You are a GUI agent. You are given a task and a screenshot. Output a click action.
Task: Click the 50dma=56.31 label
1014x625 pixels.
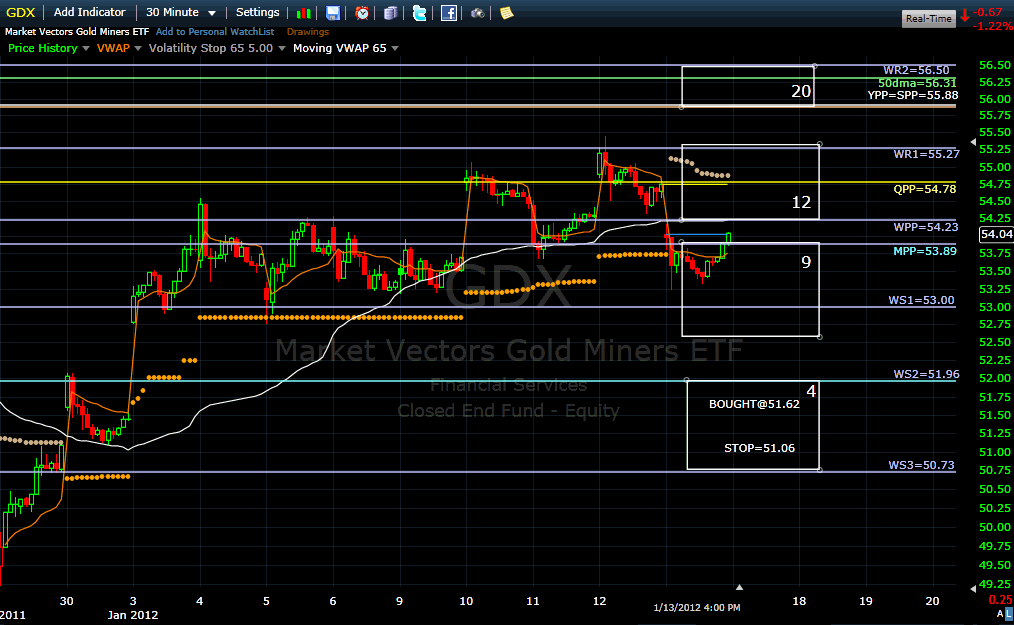(917, 83)
